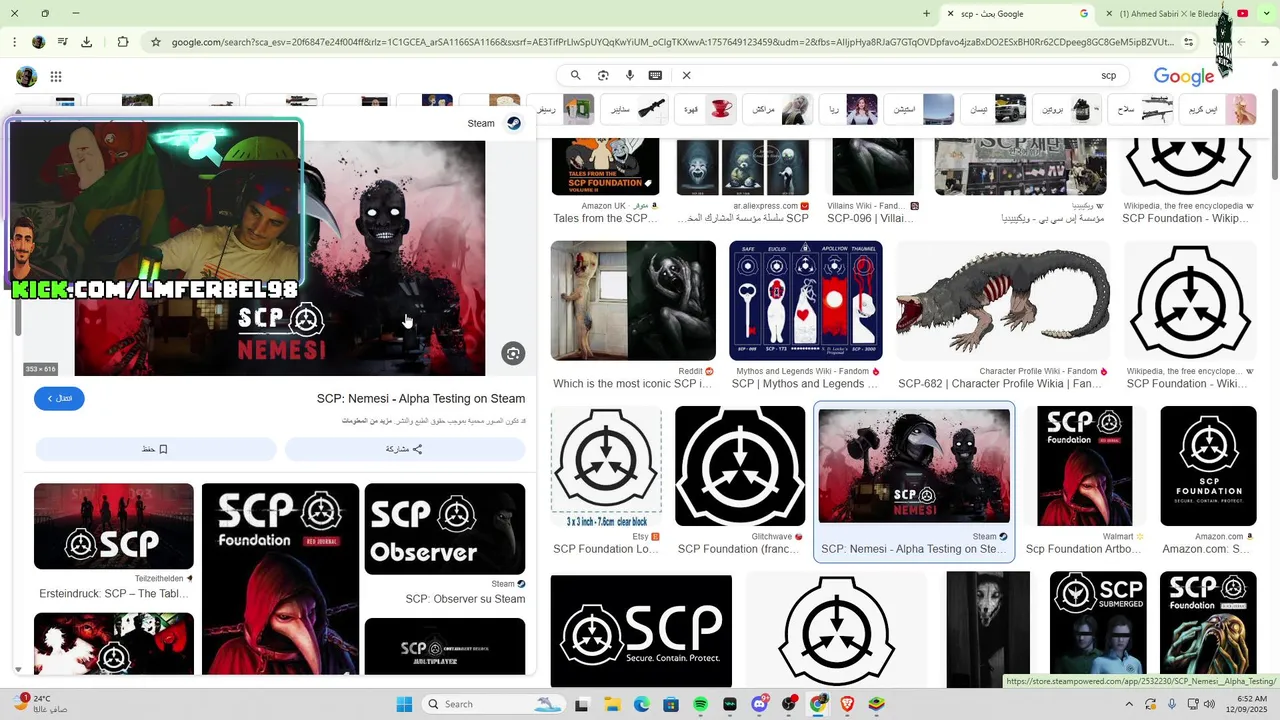The image size is (1280, 720).
Task: Open a new browser tab with plus
Action: [926, 14]
